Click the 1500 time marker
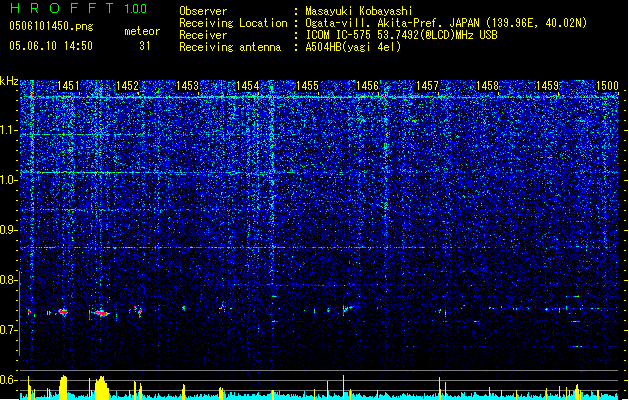Image resolution: width=629 pixels, height=400 pixels. click(607, 86)
